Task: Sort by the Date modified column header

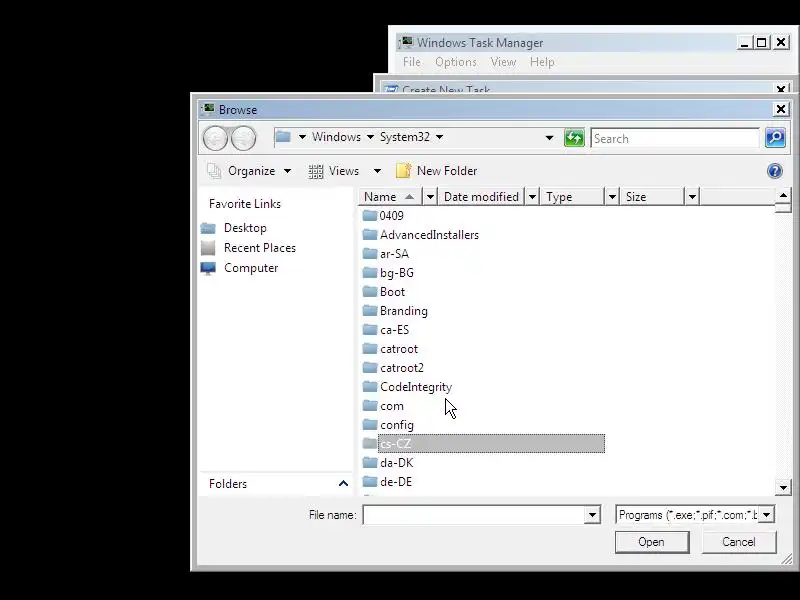Action: pyautogui.click(x=481, y=196)
